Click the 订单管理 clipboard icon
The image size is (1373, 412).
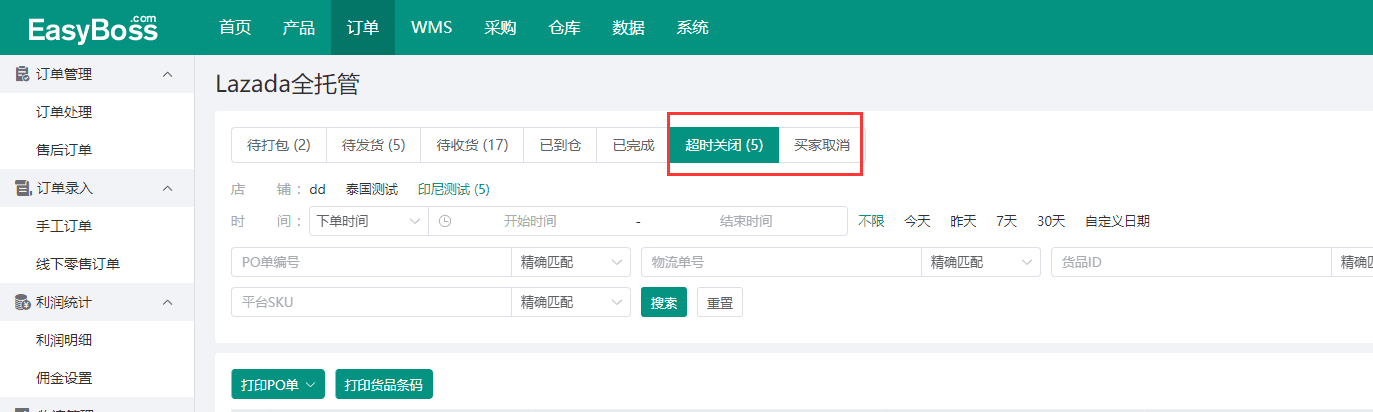click(x=22, y=74)
